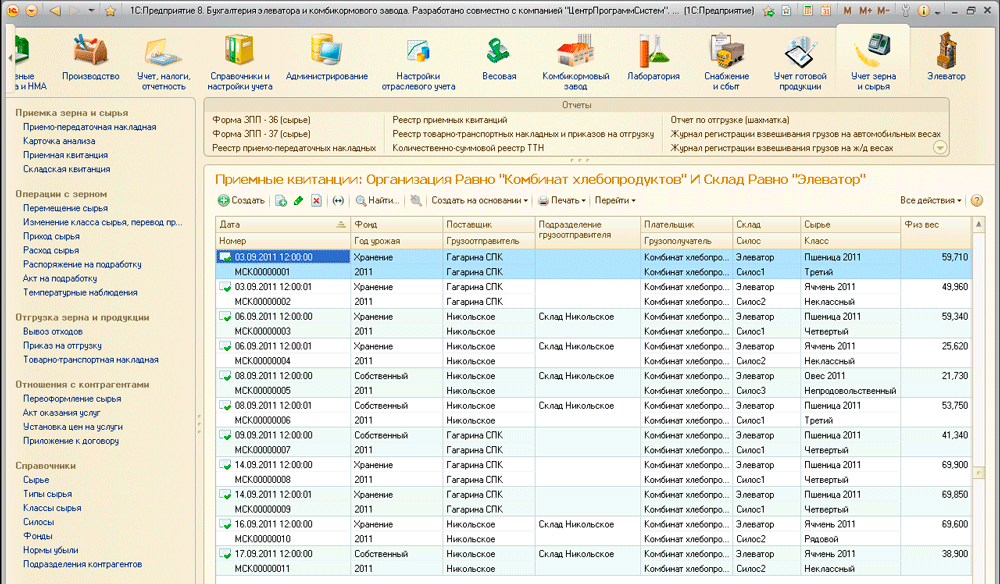Open the Перемещение сырья link
This screenshot has height=584, width=1000.
[66, 208]
